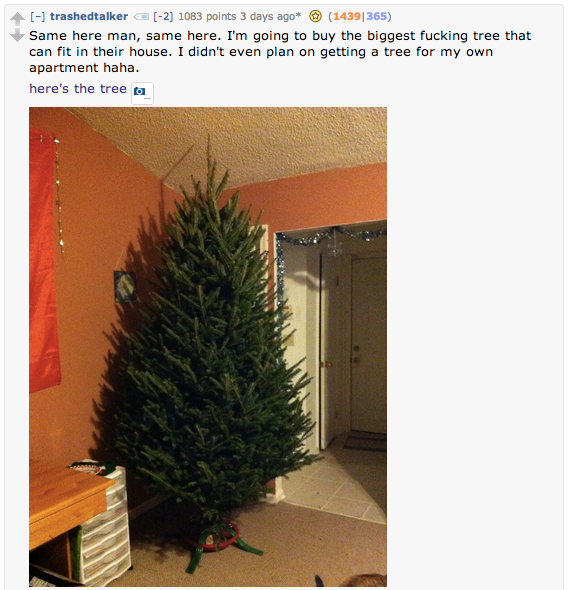
Task: Open the 'here's the tree' link
Action: (78, 88)
